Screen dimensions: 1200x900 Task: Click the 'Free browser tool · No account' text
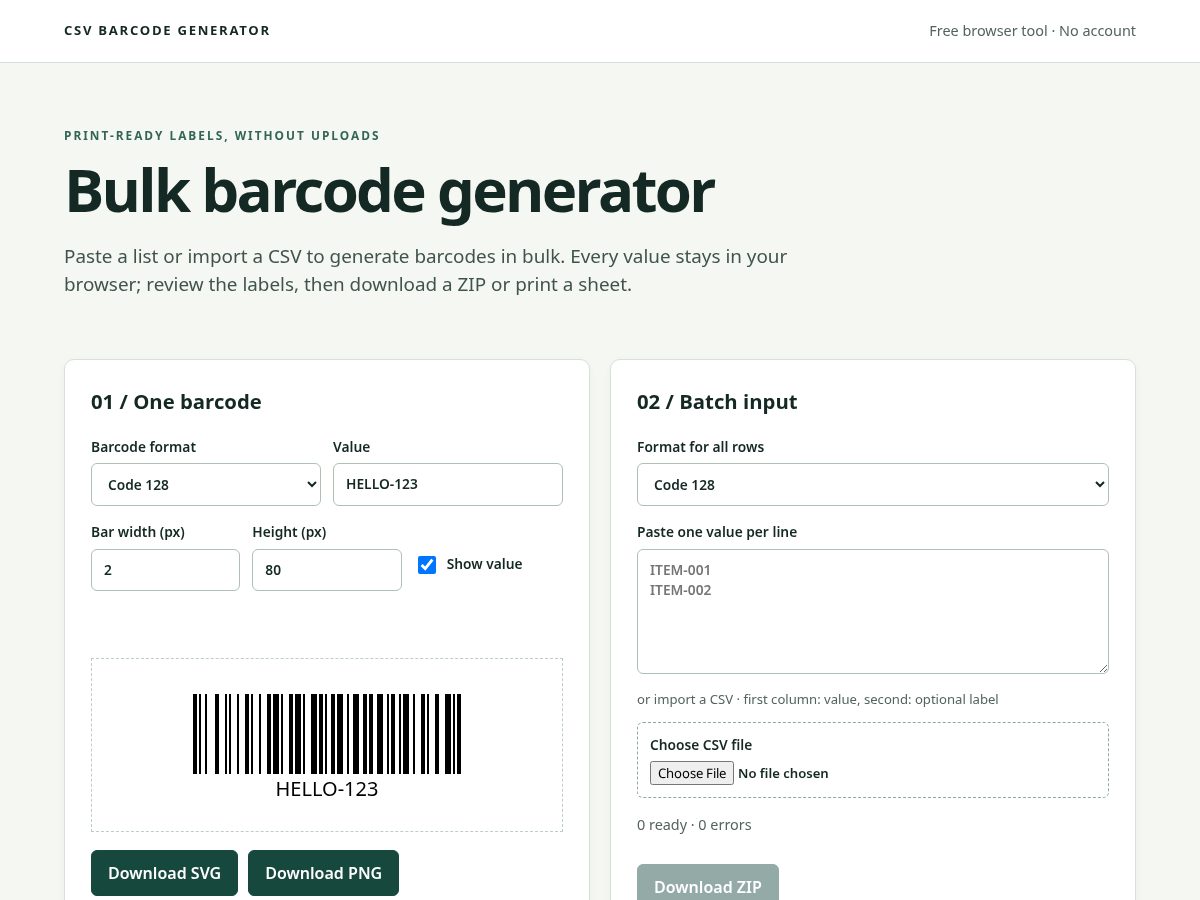pos(1032,31)
